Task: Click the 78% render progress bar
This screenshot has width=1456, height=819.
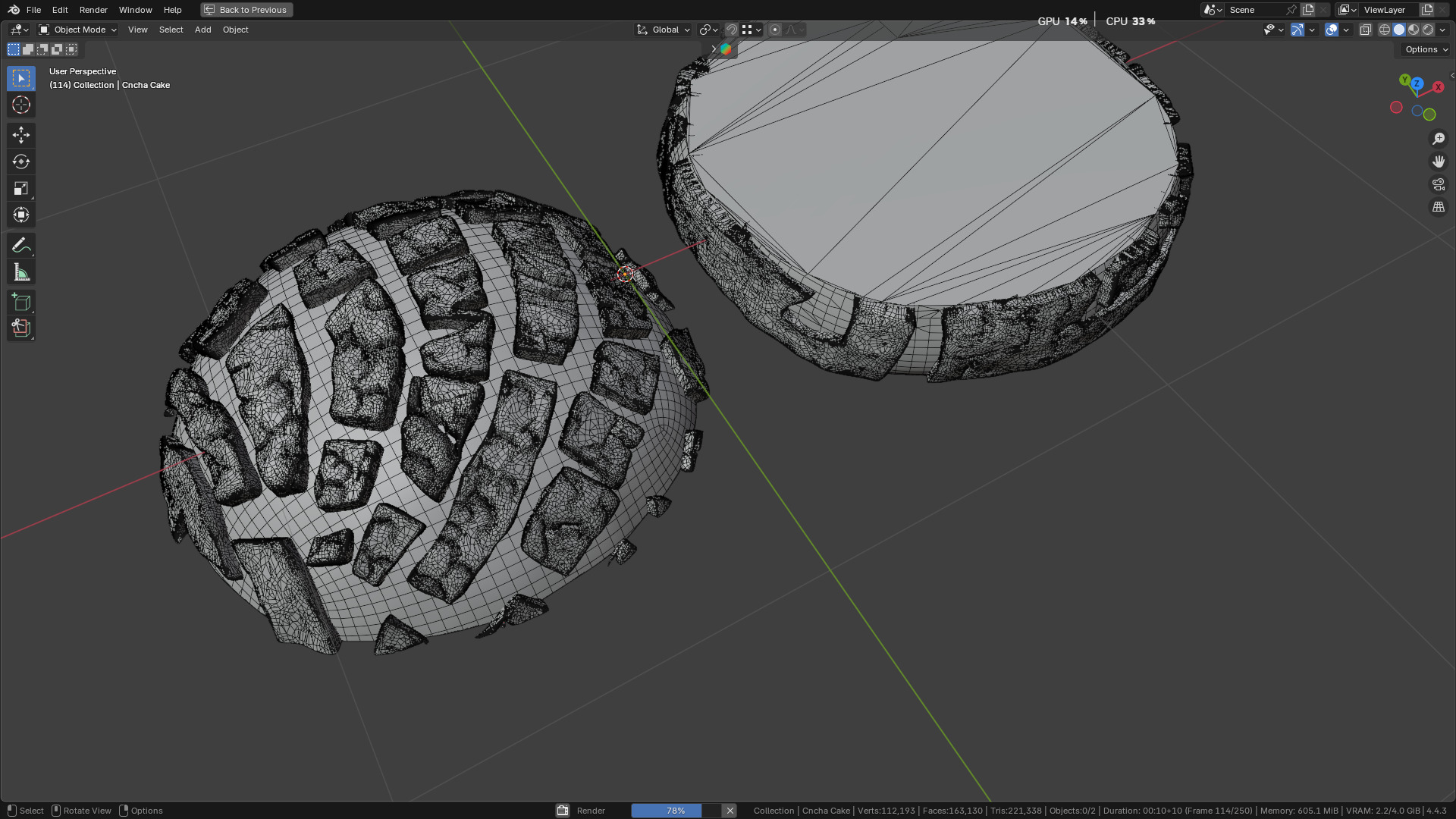Action: coord(675,811)
